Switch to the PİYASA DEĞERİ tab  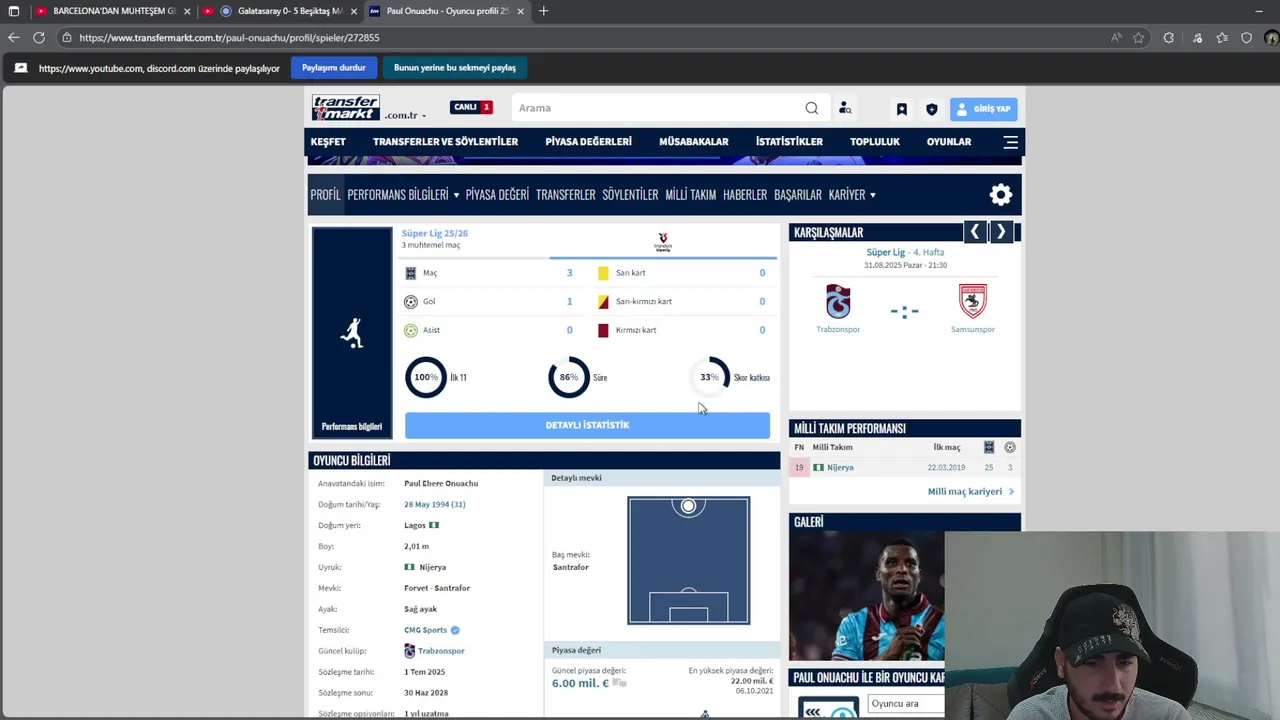497,195
